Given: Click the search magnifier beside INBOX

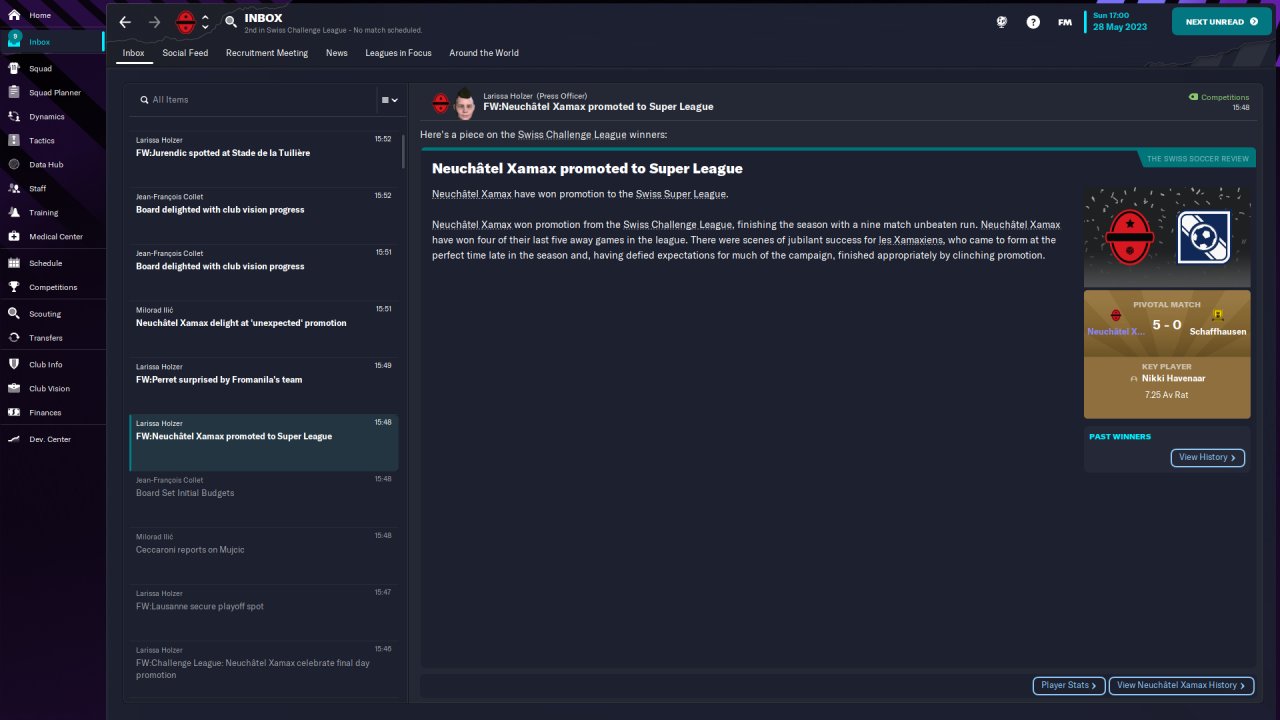Looking at the screenshot, I should tap(231, 22).
